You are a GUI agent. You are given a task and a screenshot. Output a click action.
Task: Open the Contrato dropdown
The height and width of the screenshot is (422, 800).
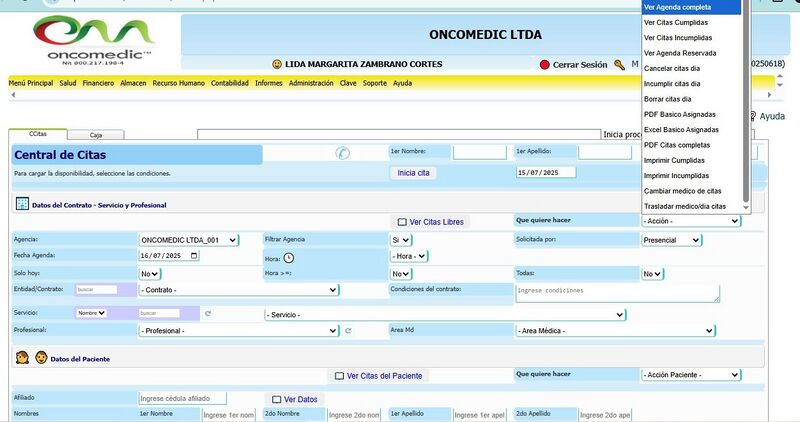(x=238, y=290)
